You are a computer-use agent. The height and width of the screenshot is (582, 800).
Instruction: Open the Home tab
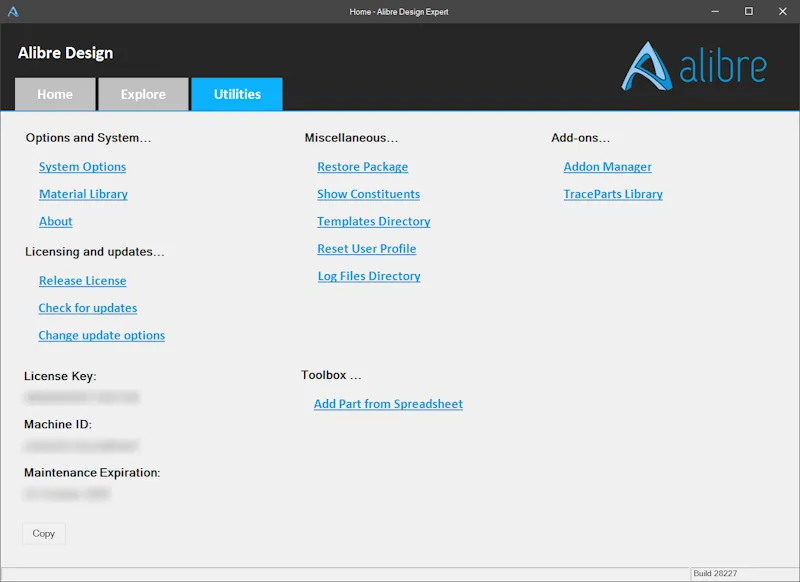55,94
